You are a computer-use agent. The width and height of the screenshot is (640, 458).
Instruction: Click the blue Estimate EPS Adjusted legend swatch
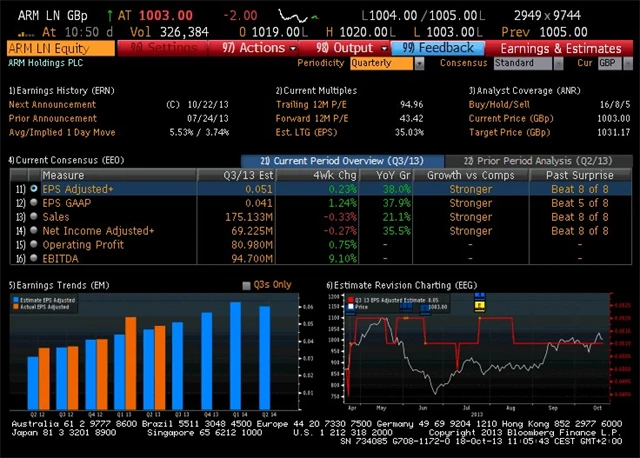(15, 299)
